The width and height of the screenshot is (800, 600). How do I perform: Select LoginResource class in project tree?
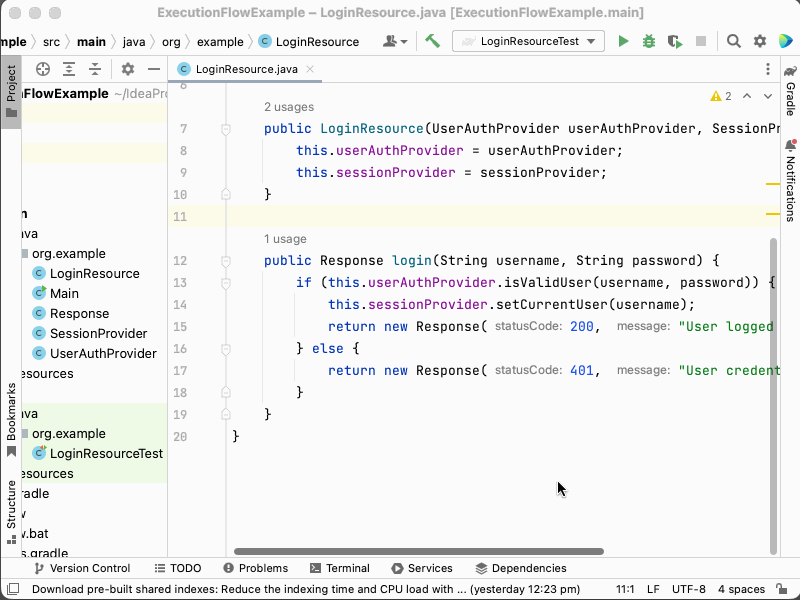86,273
